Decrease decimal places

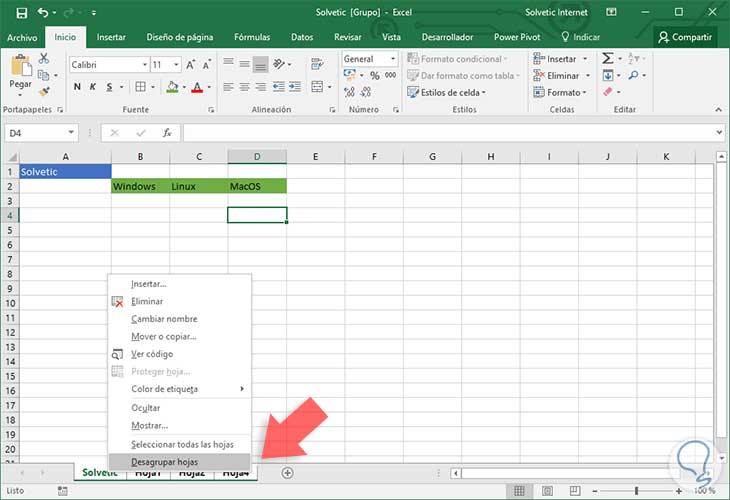pyautogui.click(x=365, y=92)
